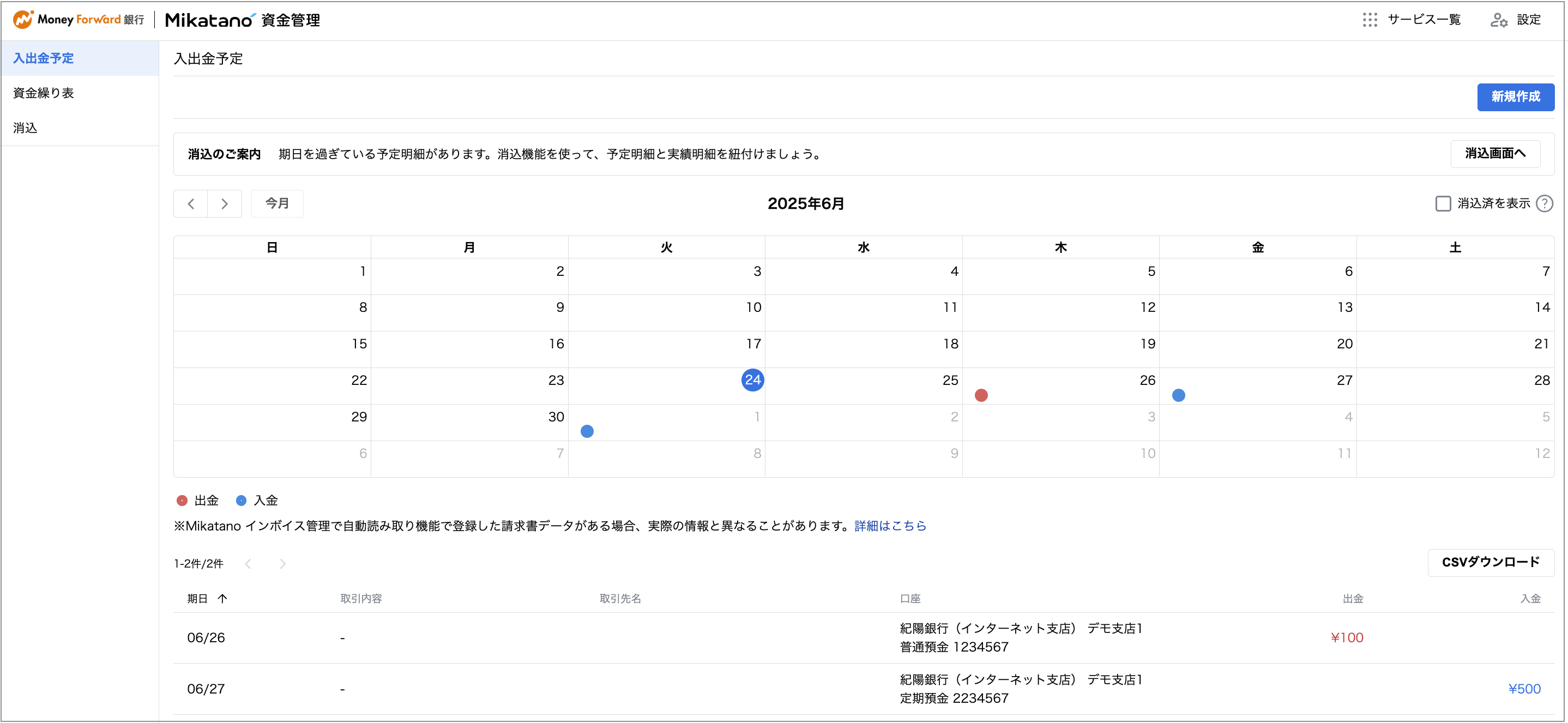
Task: Click 1-2件/2件 count text
Action: point(198,564)
